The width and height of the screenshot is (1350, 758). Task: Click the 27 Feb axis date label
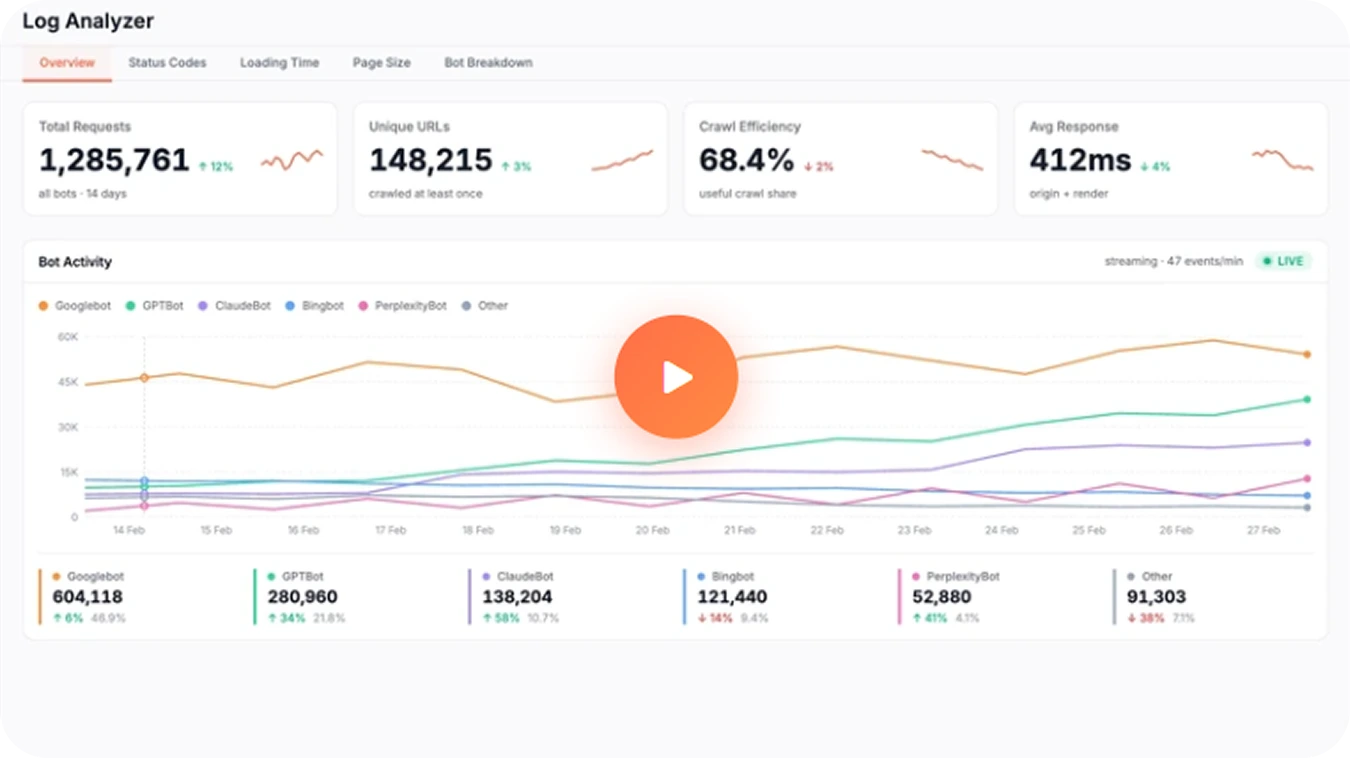coord(1264,531)
